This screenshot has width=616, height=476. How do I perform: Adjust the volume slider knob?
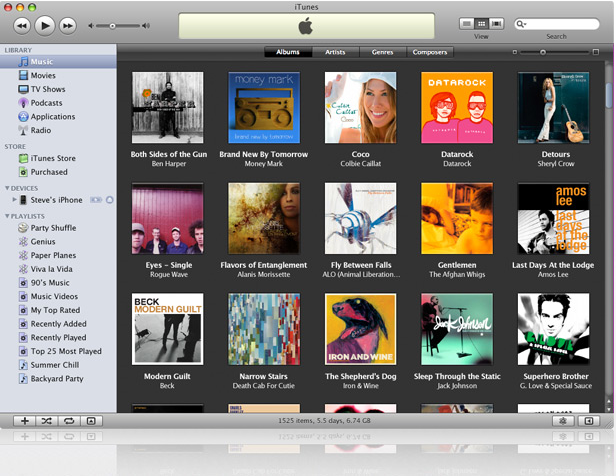click(112, 26)
